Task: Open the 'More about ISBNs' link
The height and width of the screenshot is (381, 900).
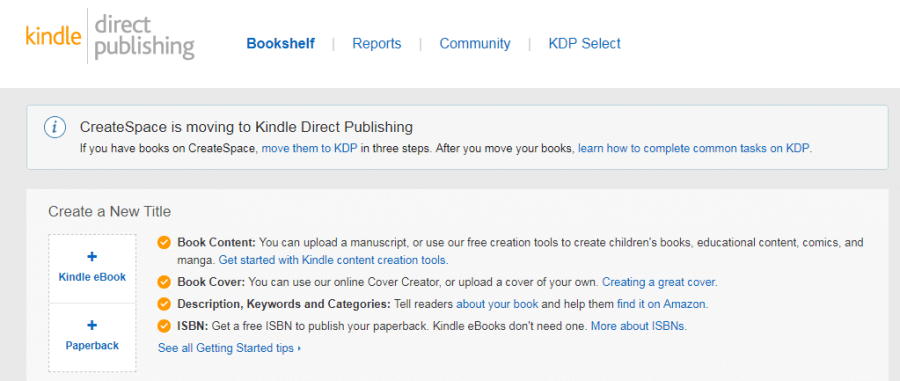Action: pos(638,326)
